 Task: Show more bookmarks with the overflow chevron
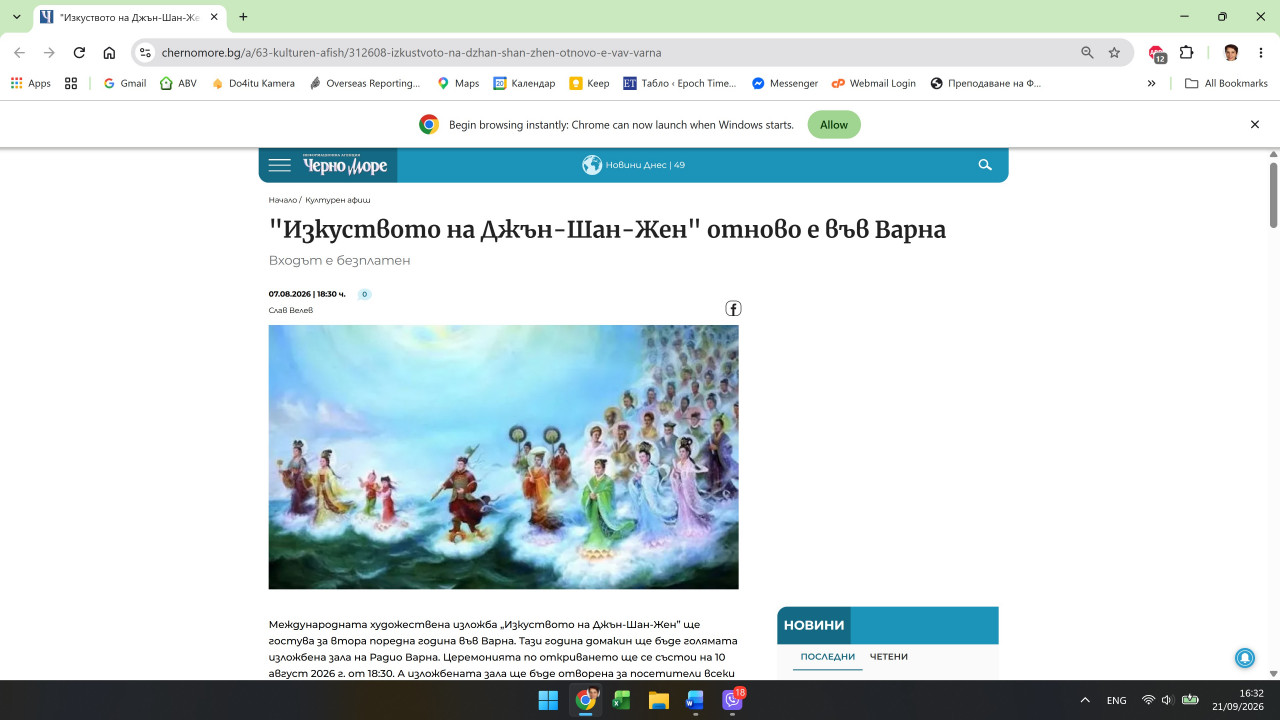point(1151,83)
